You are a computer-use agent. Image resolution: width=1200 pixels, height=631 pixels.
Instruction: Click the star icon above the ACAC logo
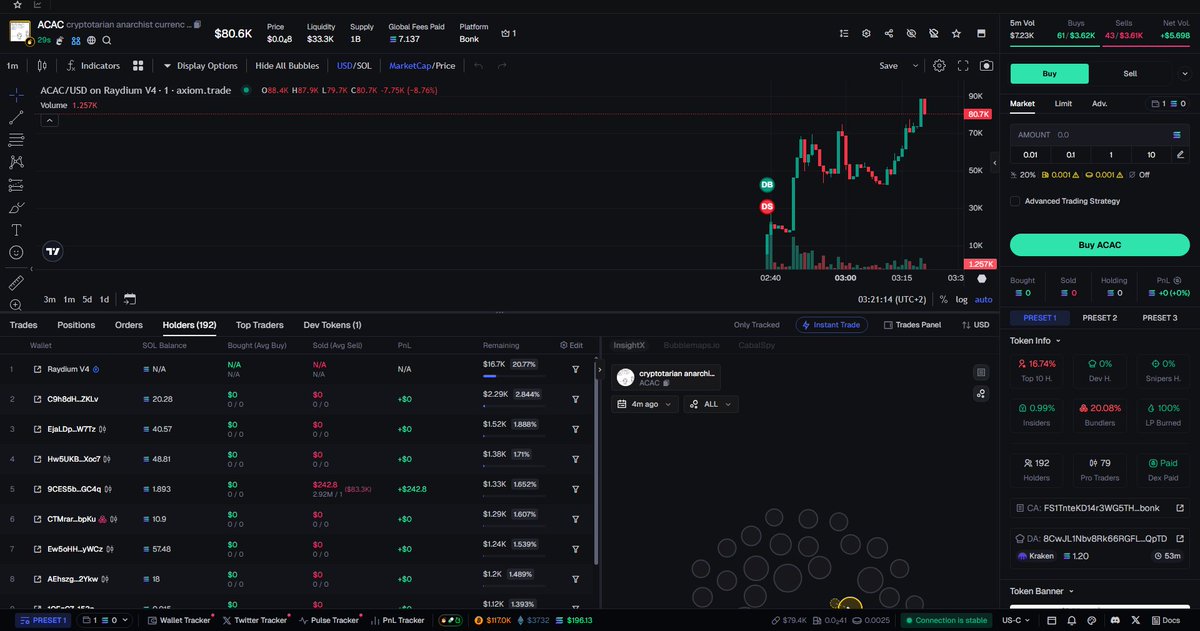(x=17, y=5)
